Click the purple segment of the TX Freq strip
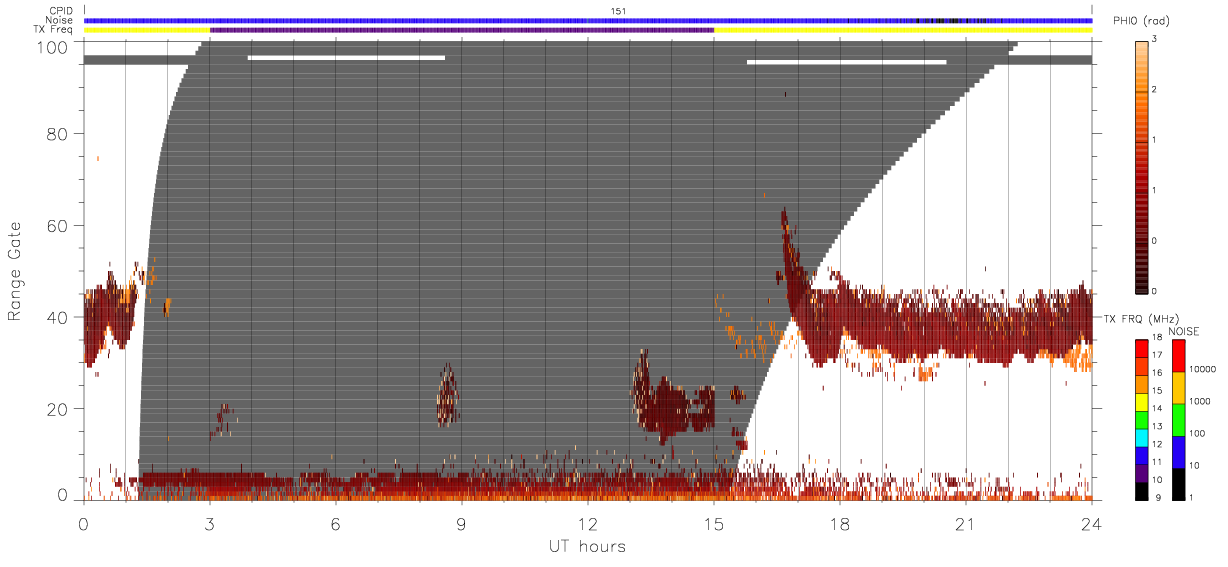Screen dimensions: 1228x567 [462, 30]
